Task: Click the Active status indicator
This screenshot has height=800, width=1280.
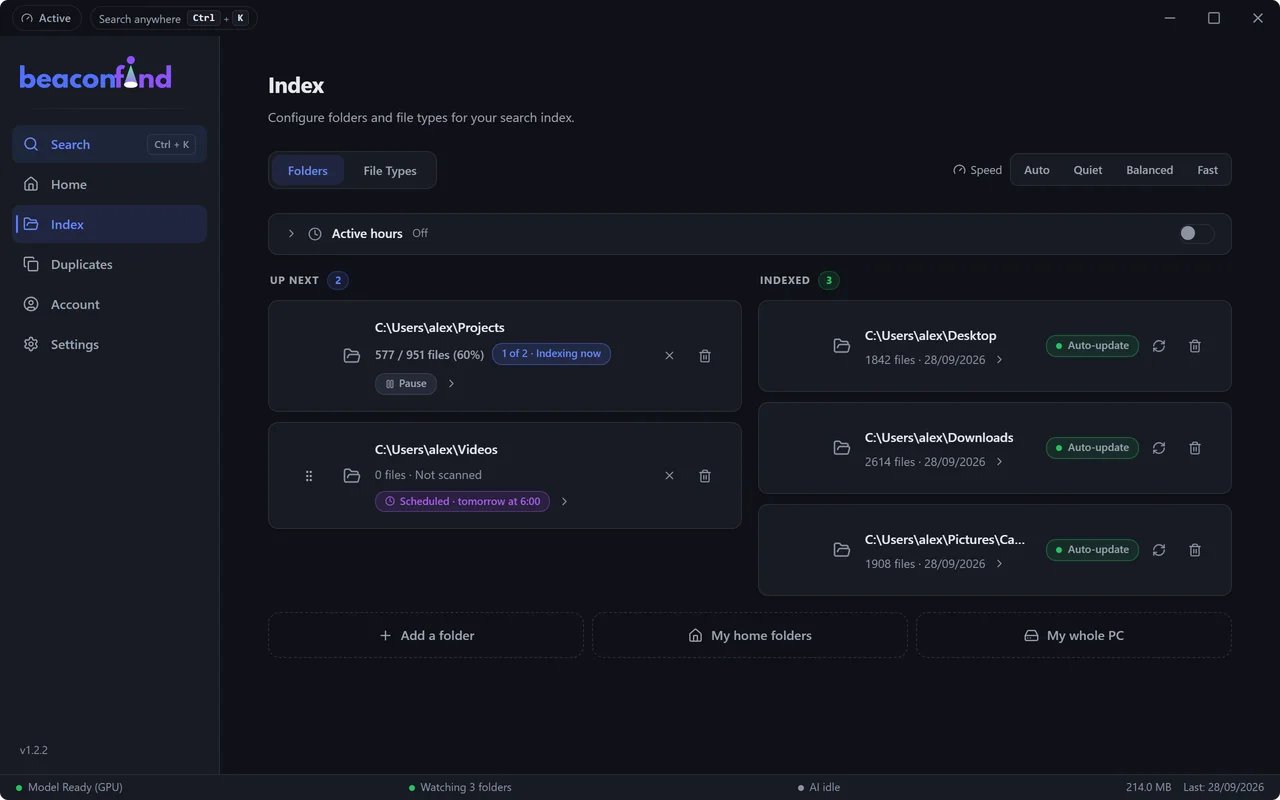Action: pyautogui.click(x=47, y=18)
